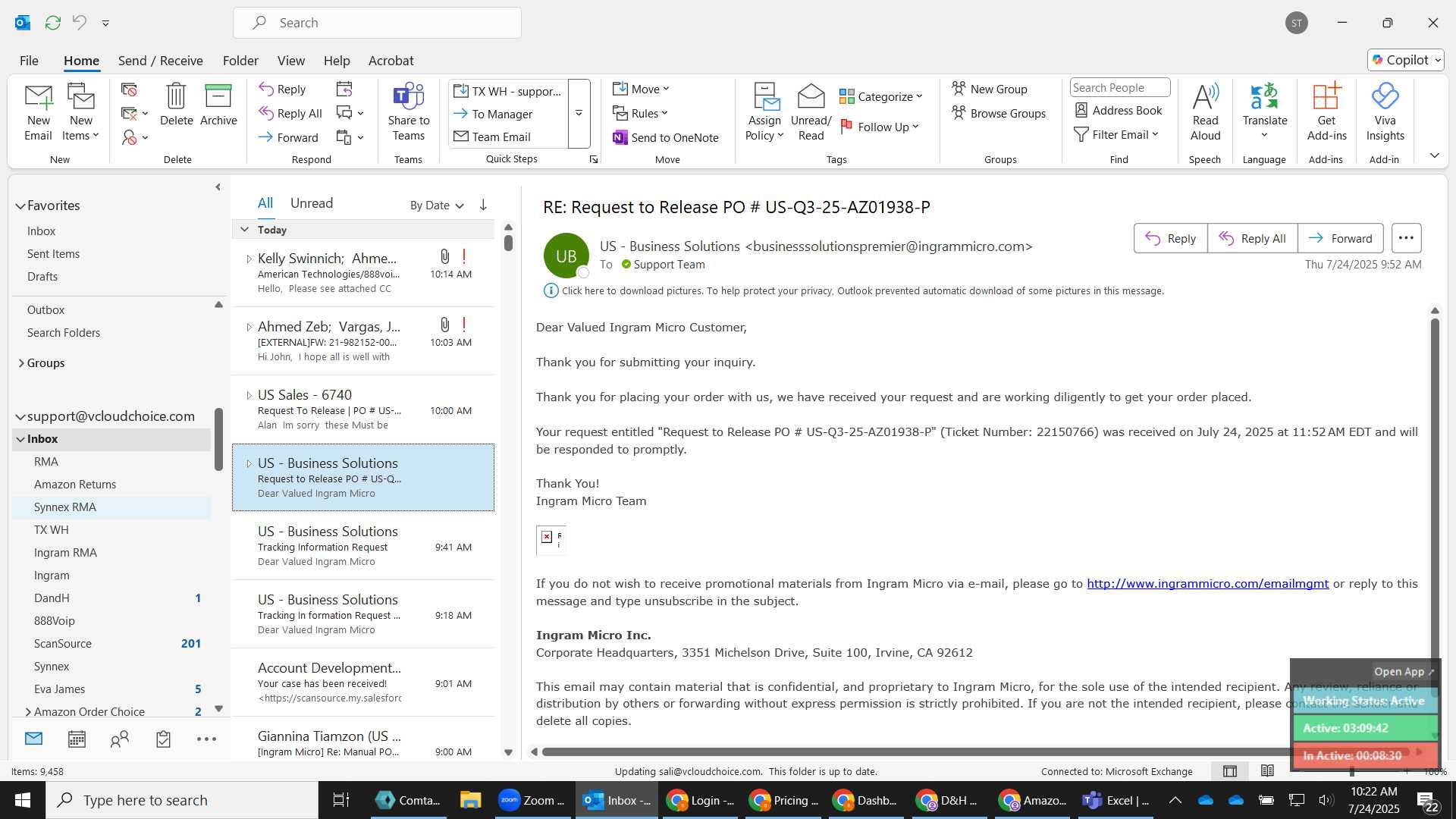The width and height of the screenshot is (1456, 819).
Task: Forward message from reading pane
Action: (x=1340, y=238)
